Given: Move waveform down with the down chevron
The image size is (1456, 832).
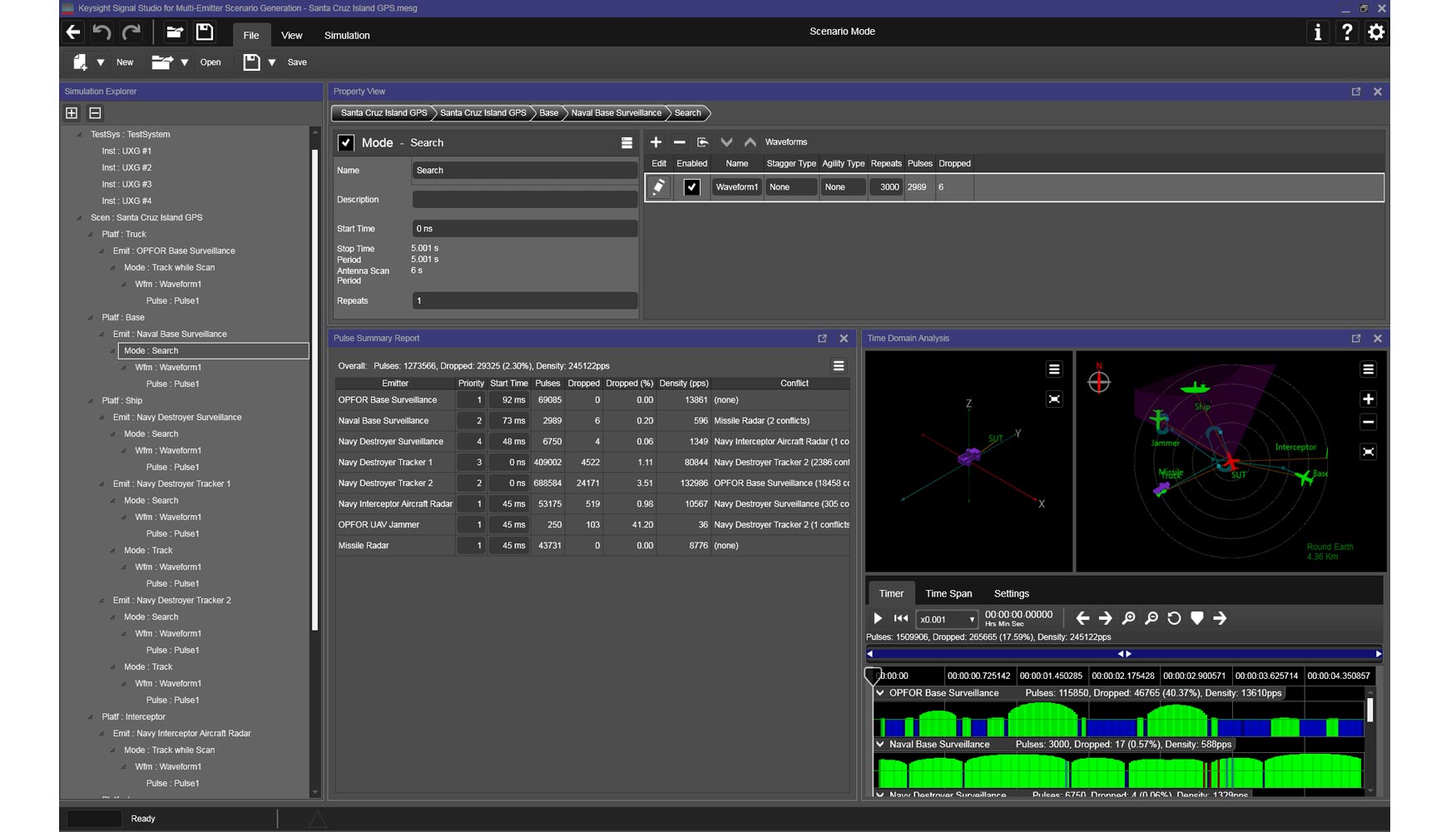Looking at the screenshot, I should 726,142.
